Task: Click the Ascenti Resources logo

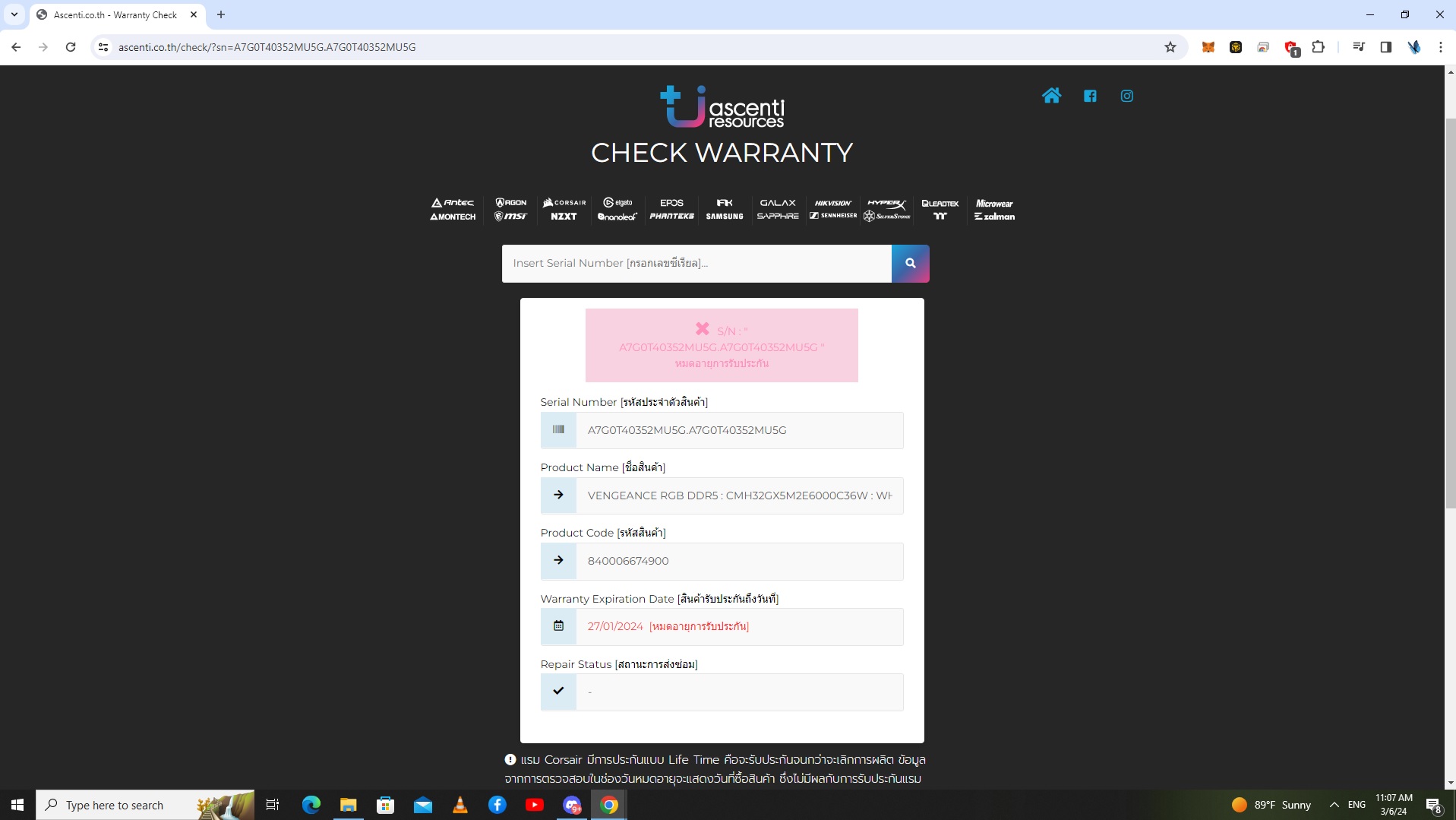Action: [x=722, y=106]
